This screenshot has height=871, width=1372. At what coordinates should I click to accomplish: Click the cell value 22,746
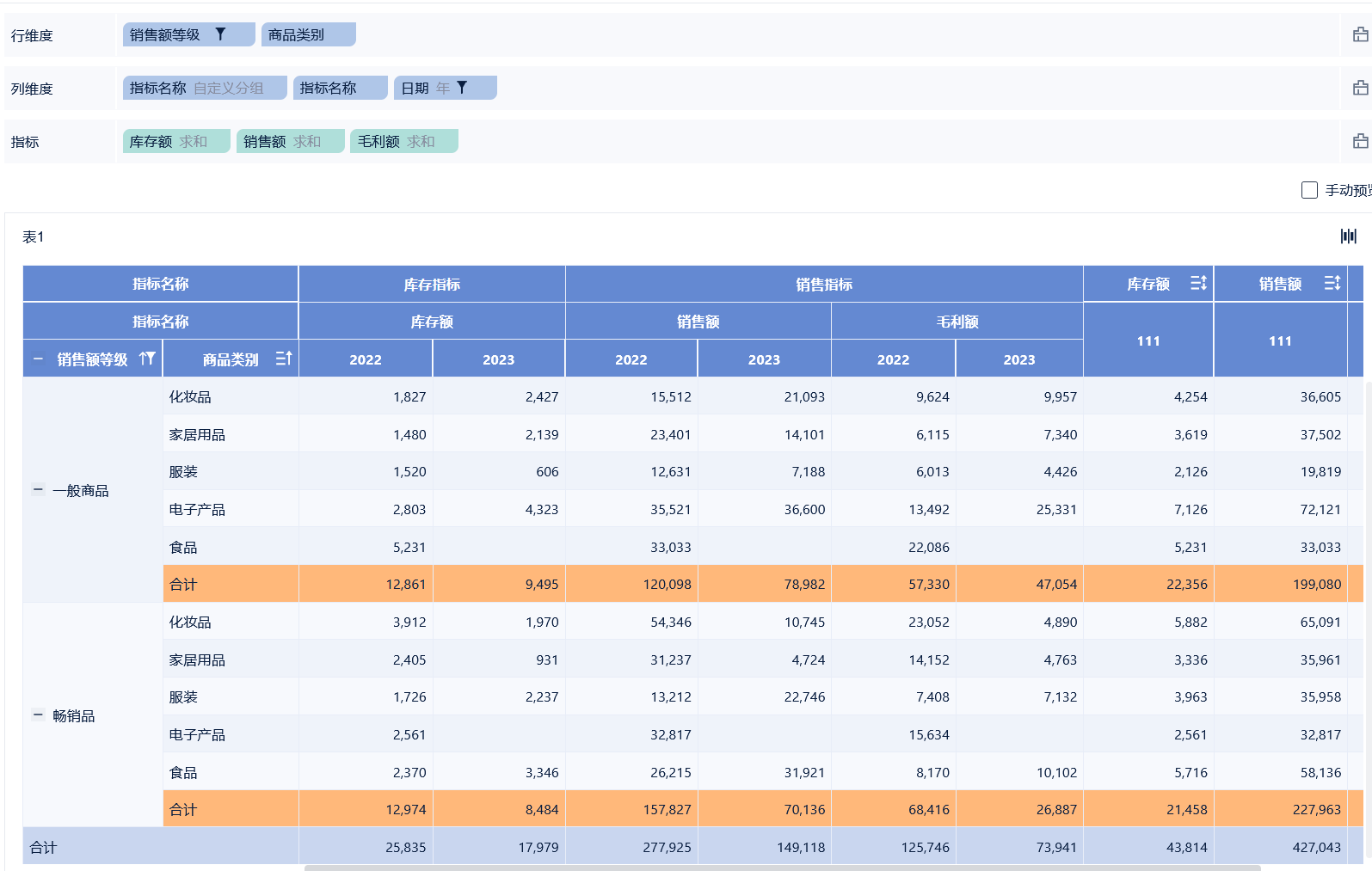pos(804,696)
